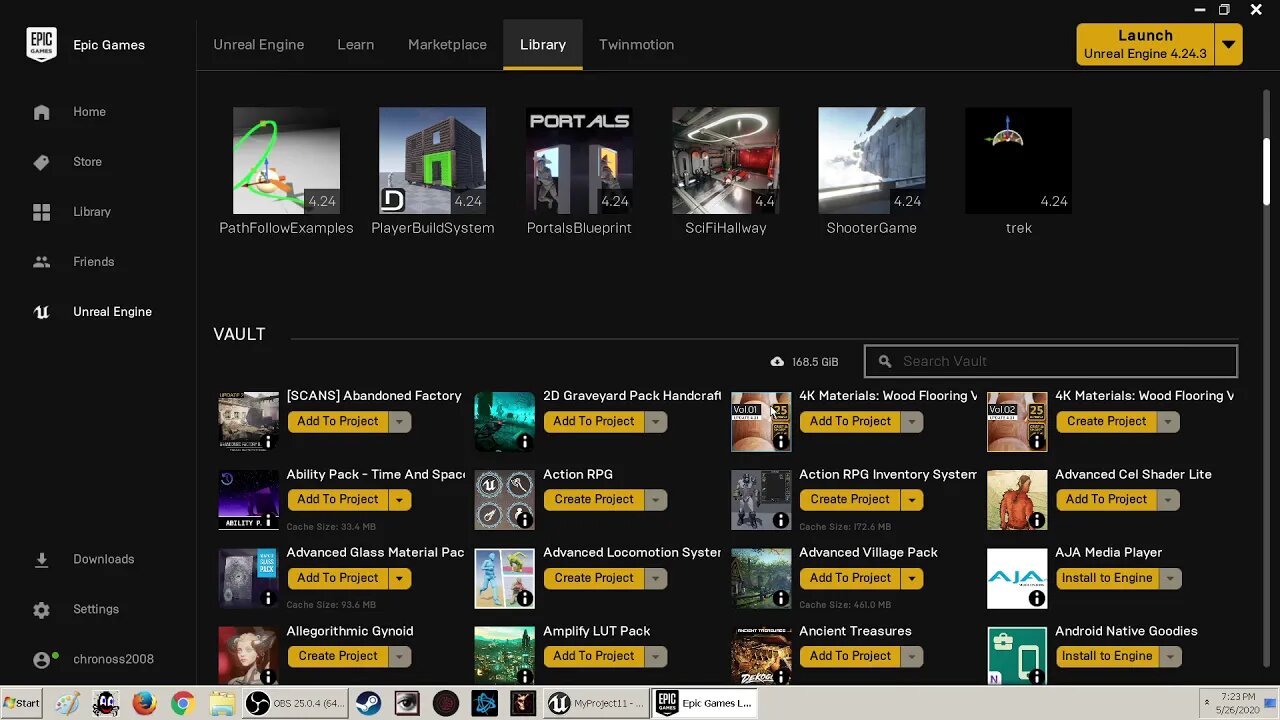Viewport: 1280px width, 720px height.
Task: Open the Downloads arrow icon
Action: click(41, 560)
